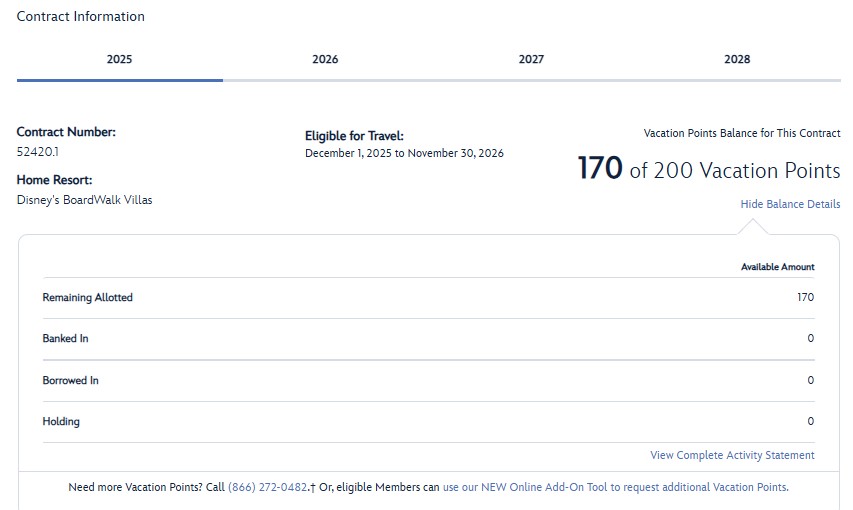Click the Remaining Allotted value of 170

(805, 298)
